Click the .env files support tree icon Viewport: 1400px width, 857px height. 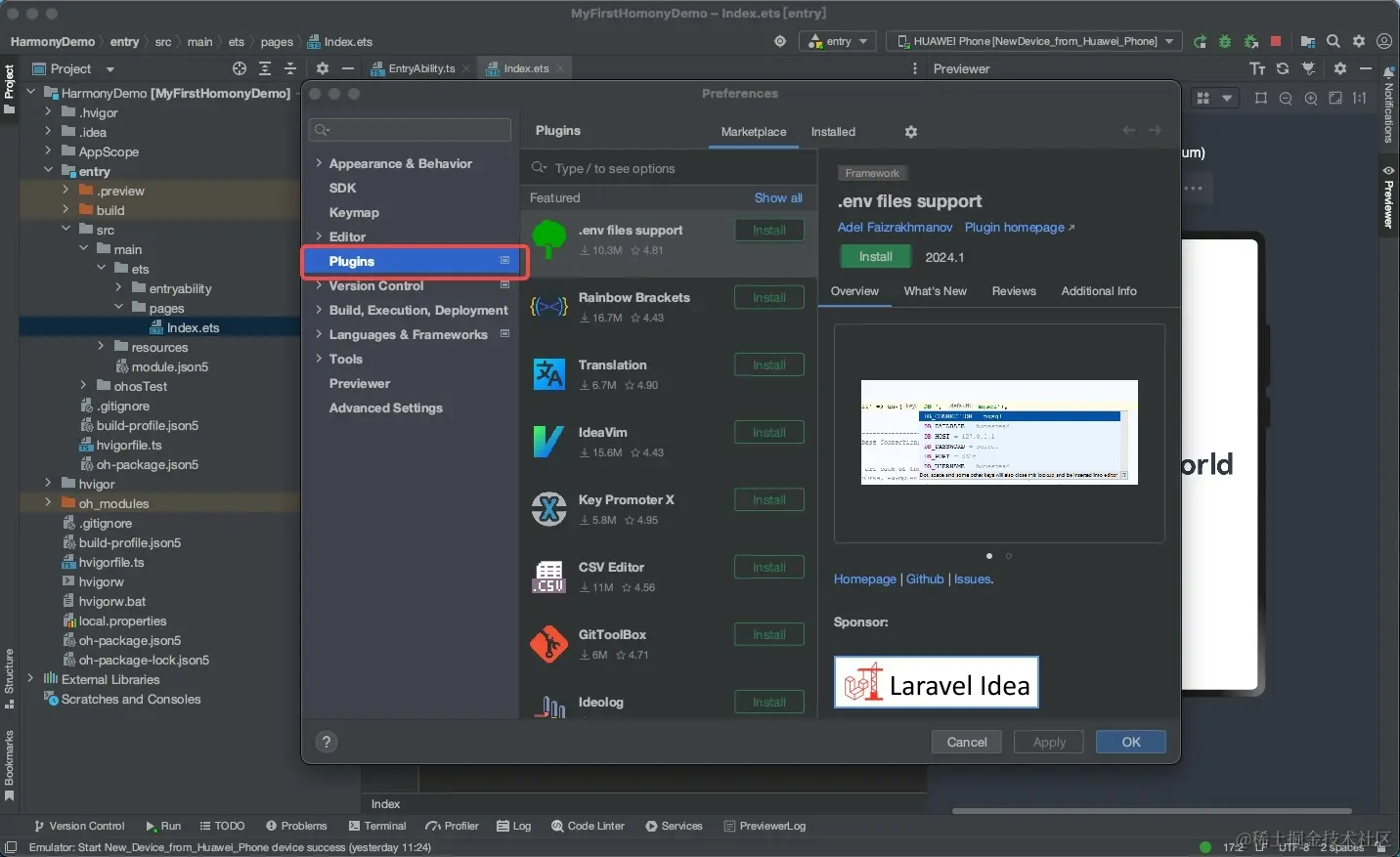[548, 238]
